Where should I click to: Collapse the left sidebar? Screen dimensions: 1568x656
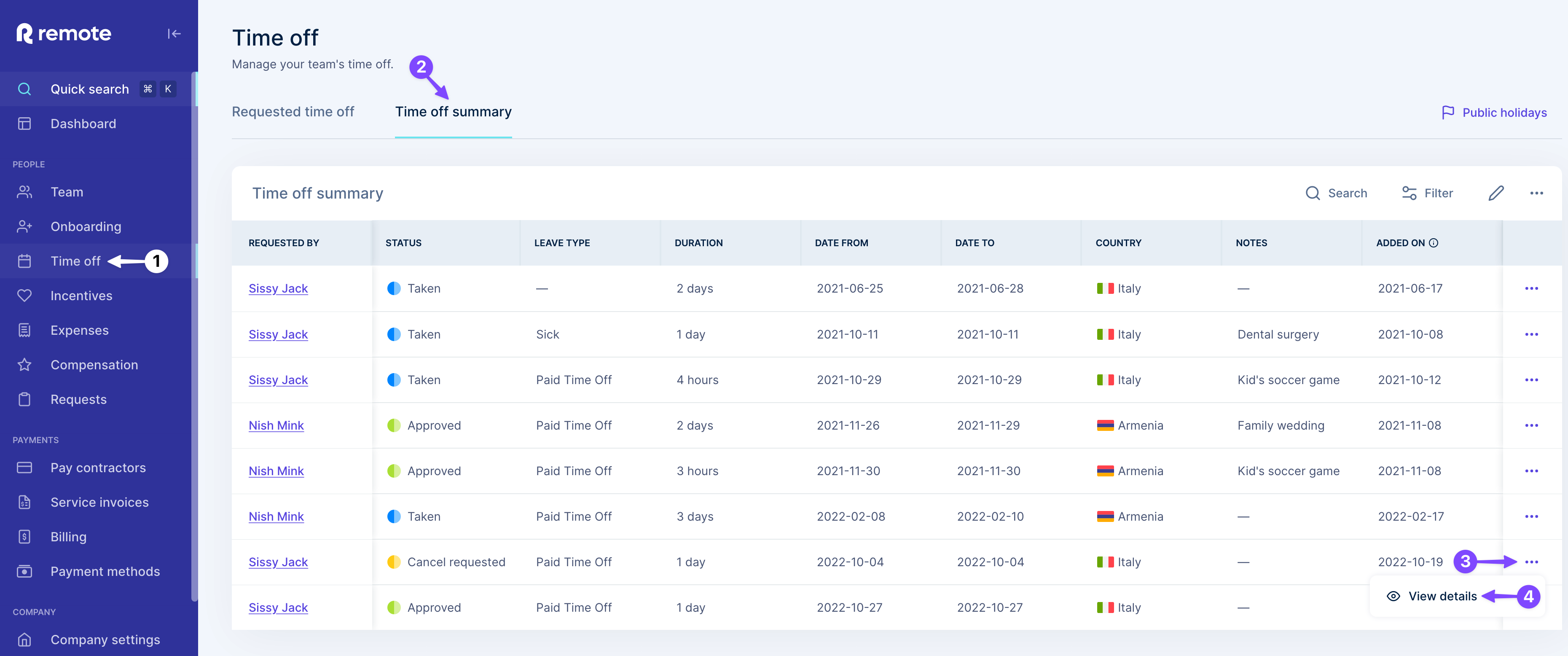click(x=174, y=33)
